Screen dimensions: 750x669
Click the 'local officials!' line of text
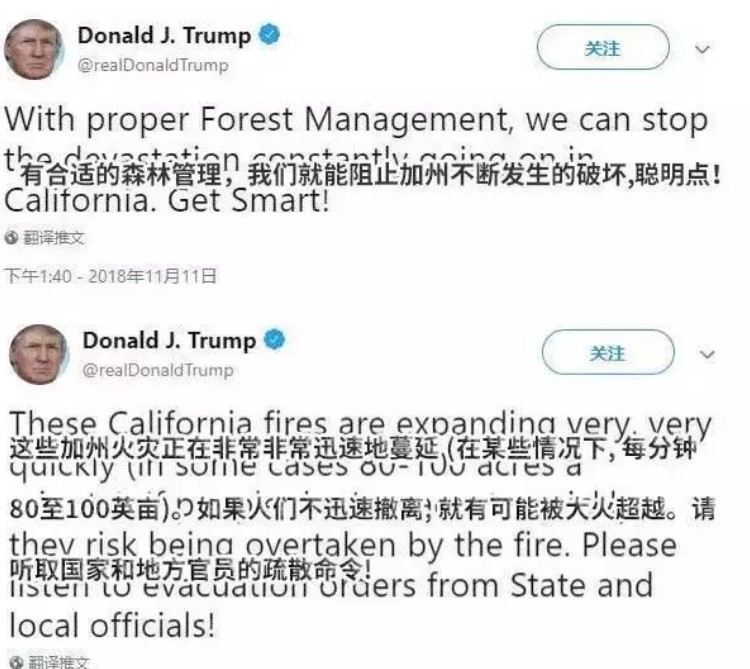coord(112,625)
